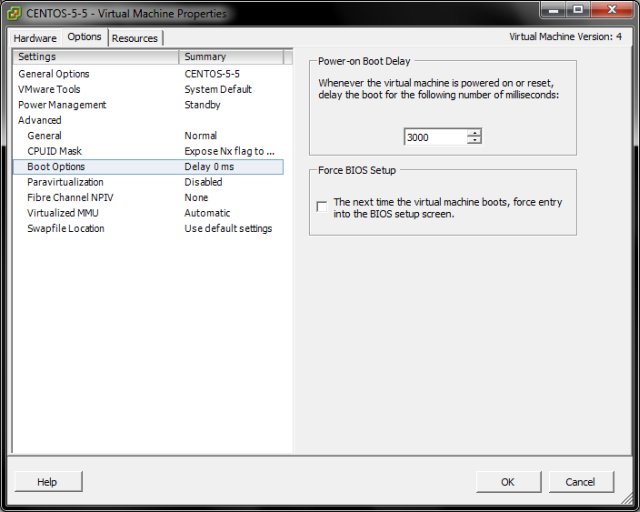Switch to the Resources tab
The width and height of the screenshot is (640, 512).
(x=135, y=38)
